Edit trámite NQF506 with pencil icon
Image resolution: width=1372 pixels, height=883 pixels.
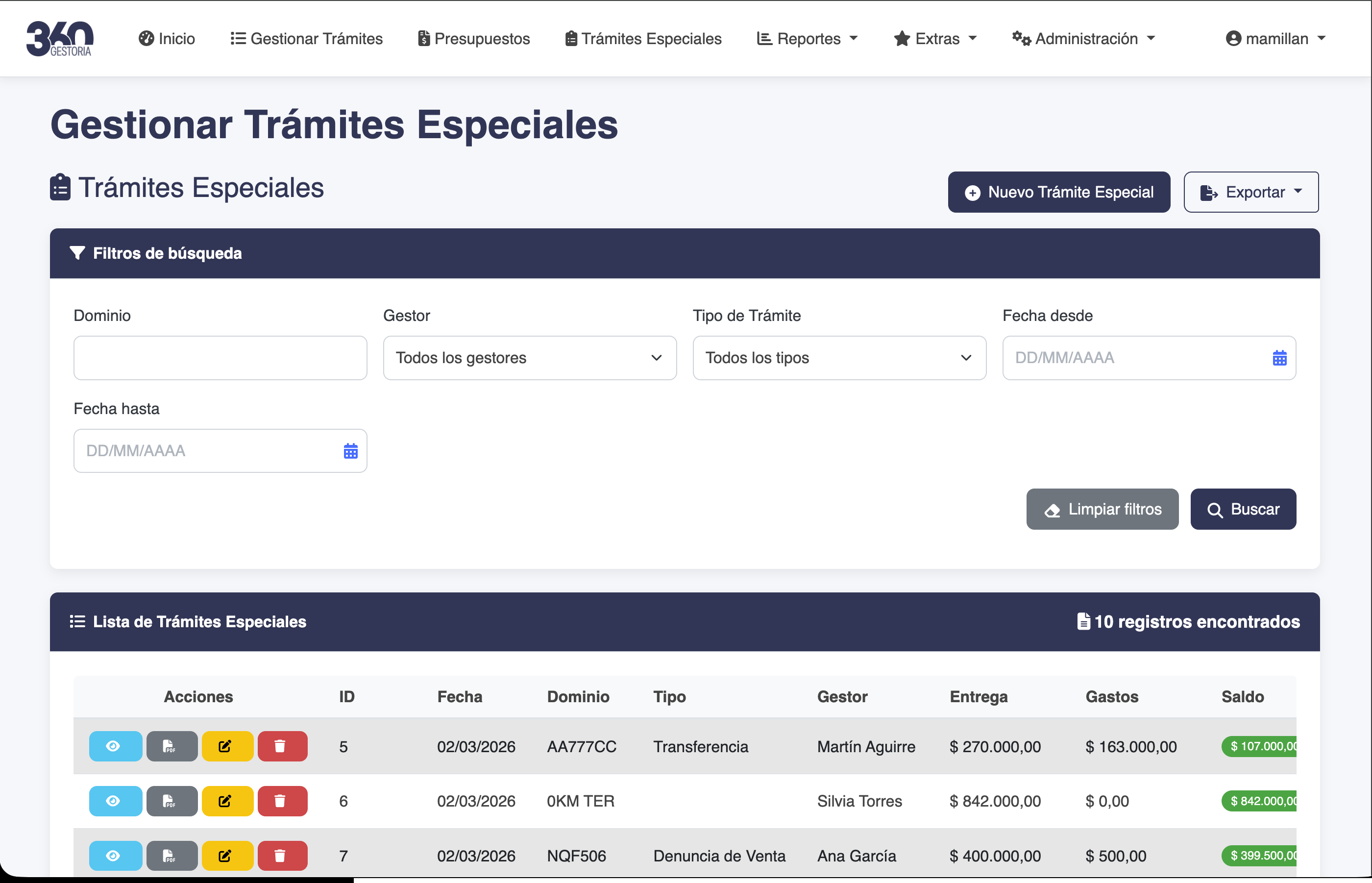tap(227, 856)
